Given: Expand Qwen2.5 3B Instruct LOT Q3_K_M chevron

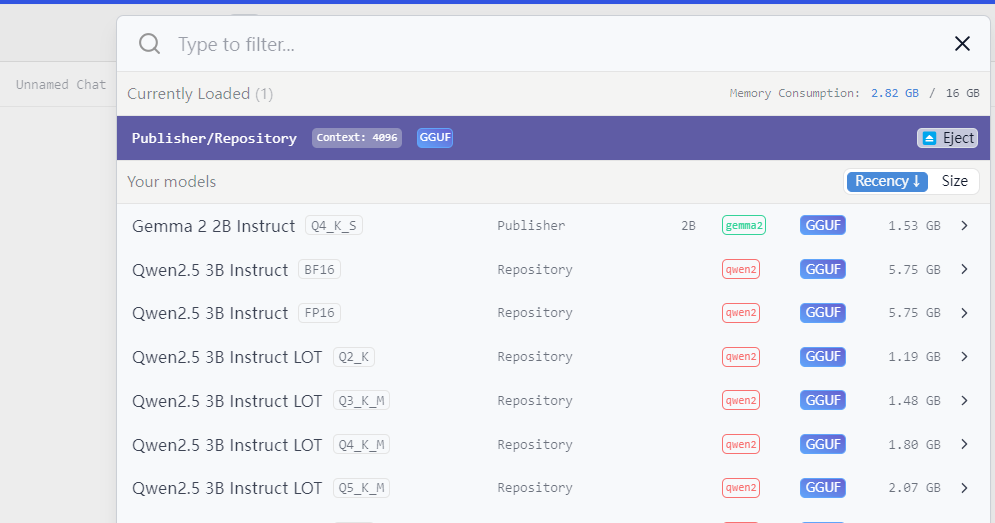Looking at the screenshot, I should point(964,401).
